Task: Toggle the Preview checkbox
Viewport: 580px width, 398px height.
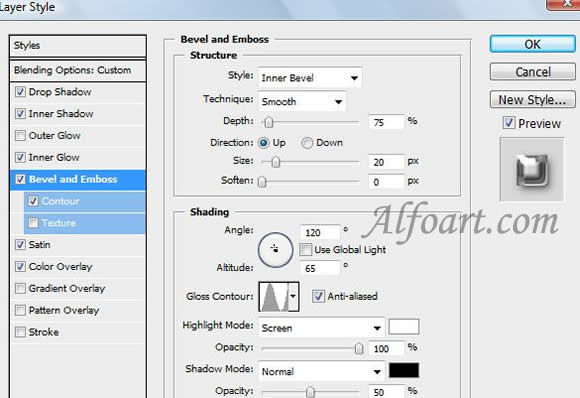Action: click(509, 122)
